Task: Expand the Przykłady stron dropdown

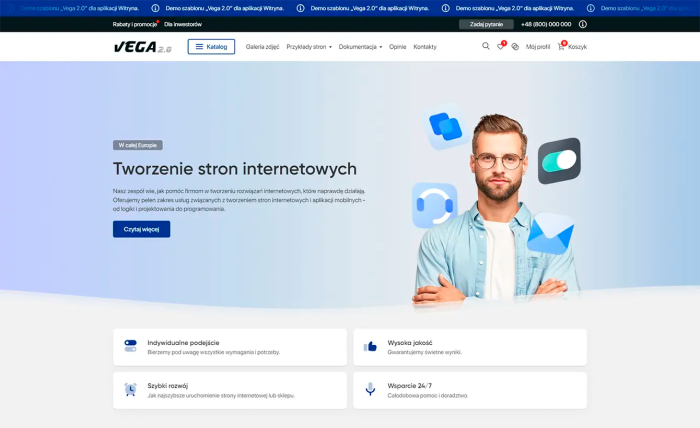Action: coord(308,47)
